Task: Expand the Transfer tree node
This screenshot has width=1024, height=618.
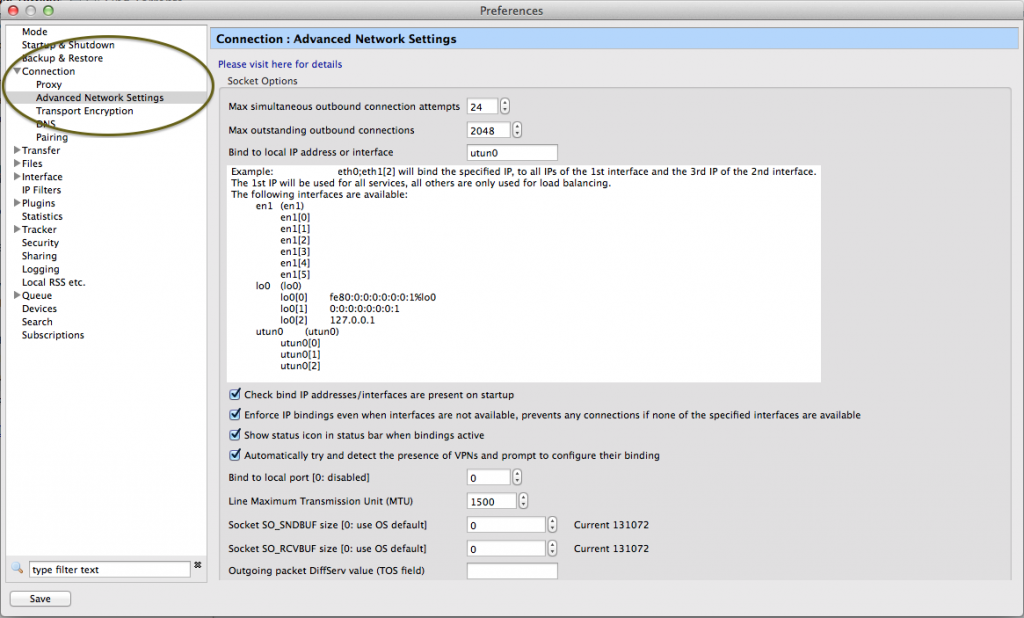Action: 17,150
